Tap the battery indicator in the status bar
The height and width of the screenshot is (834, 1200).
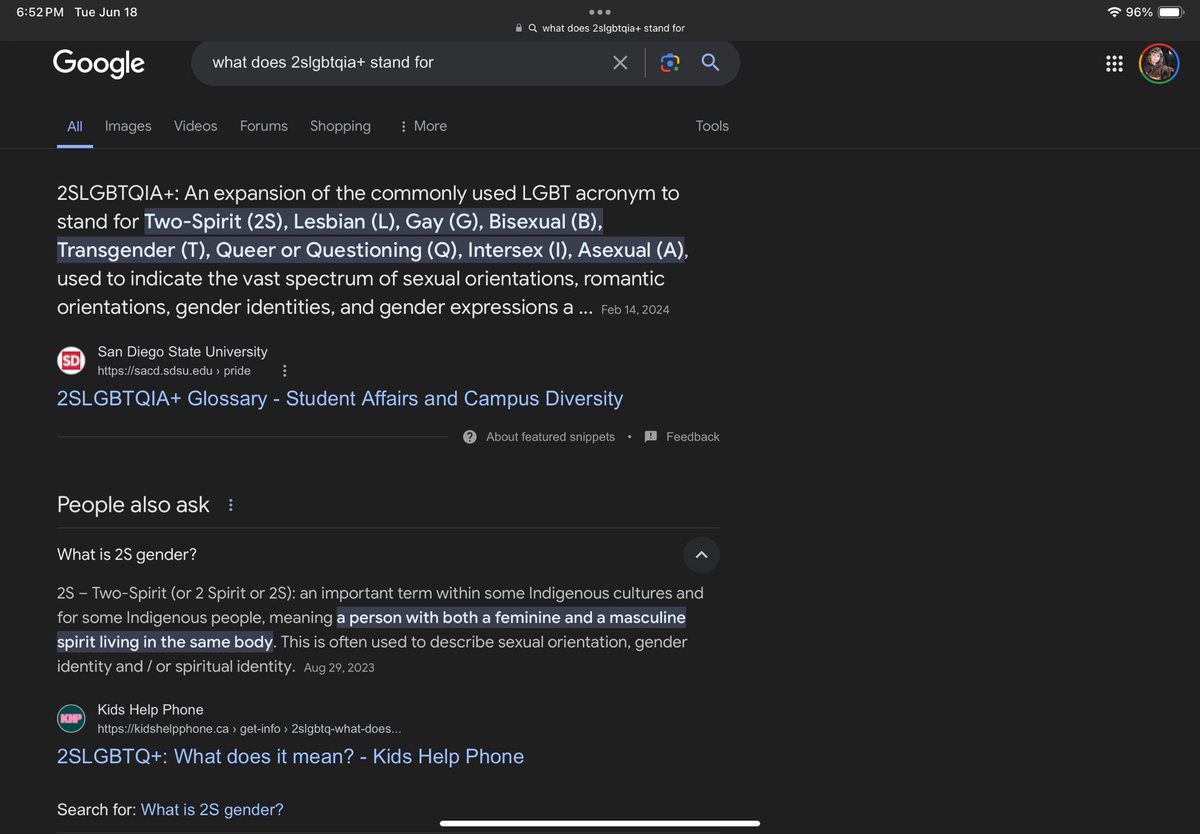click(x=1171, y=12)
